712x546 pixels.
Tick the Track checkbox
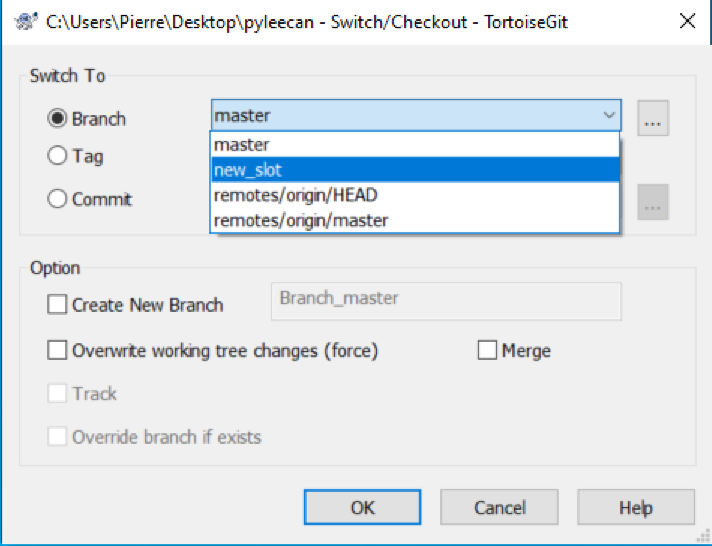57,393
